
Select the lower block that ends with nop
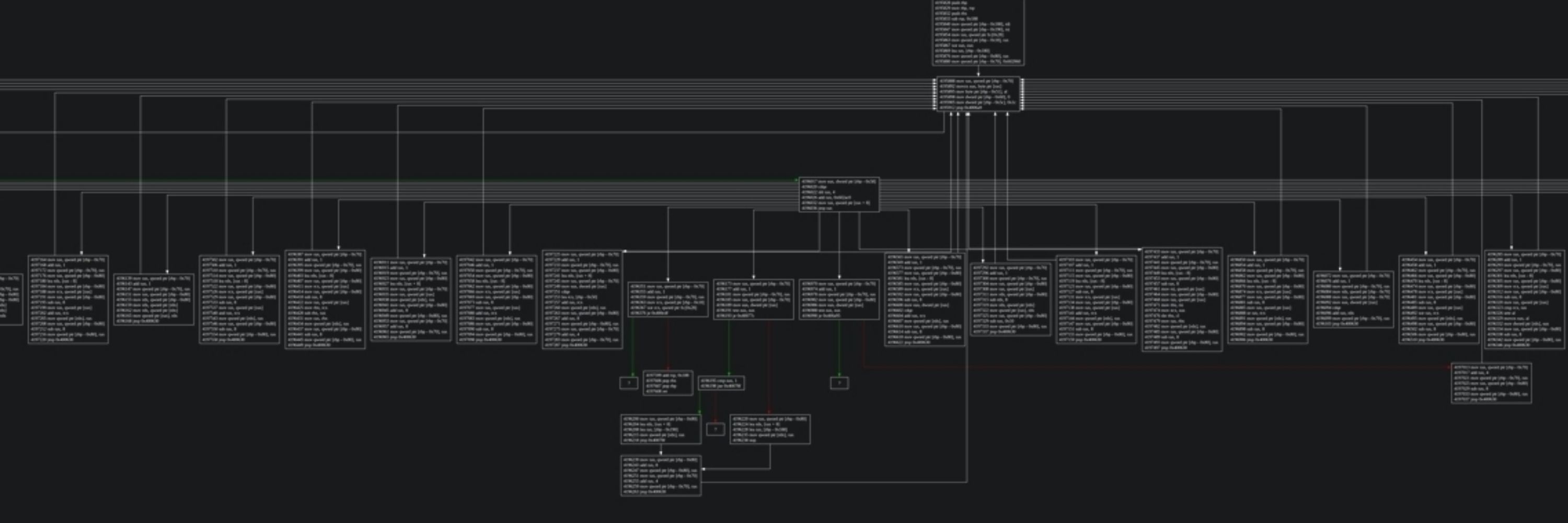770,429
